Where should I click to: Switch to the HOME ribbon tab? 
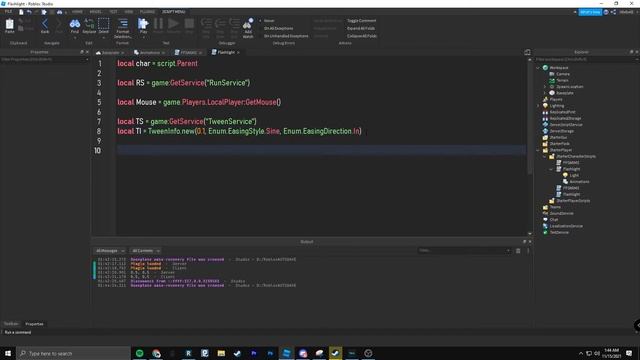[x=77, y=12]
